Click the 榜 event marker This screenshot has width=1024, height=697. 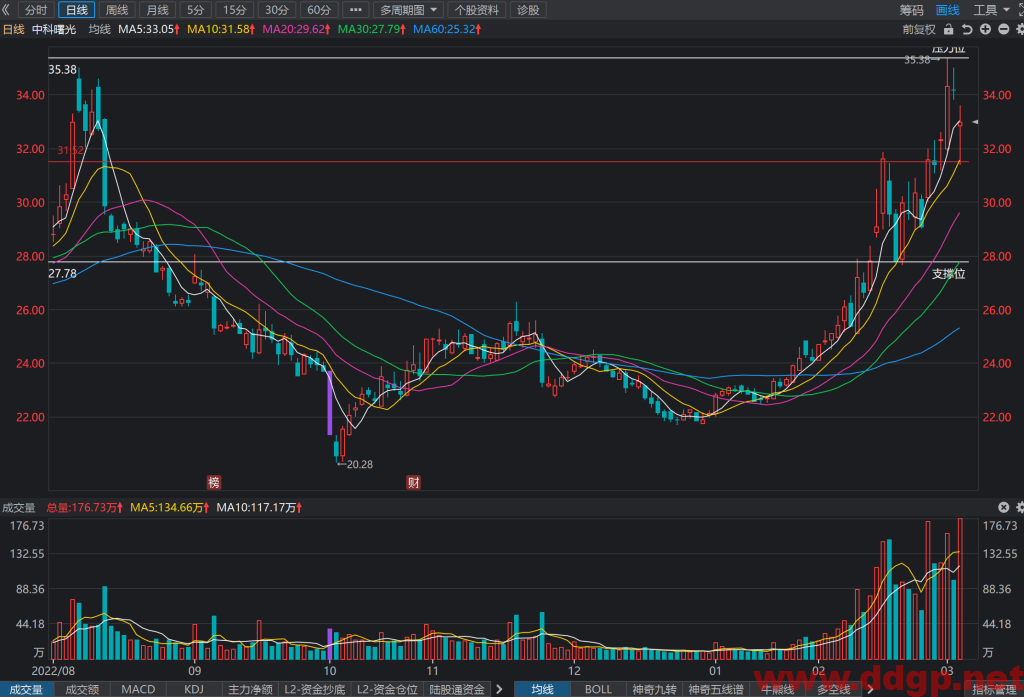pos(214,483)
